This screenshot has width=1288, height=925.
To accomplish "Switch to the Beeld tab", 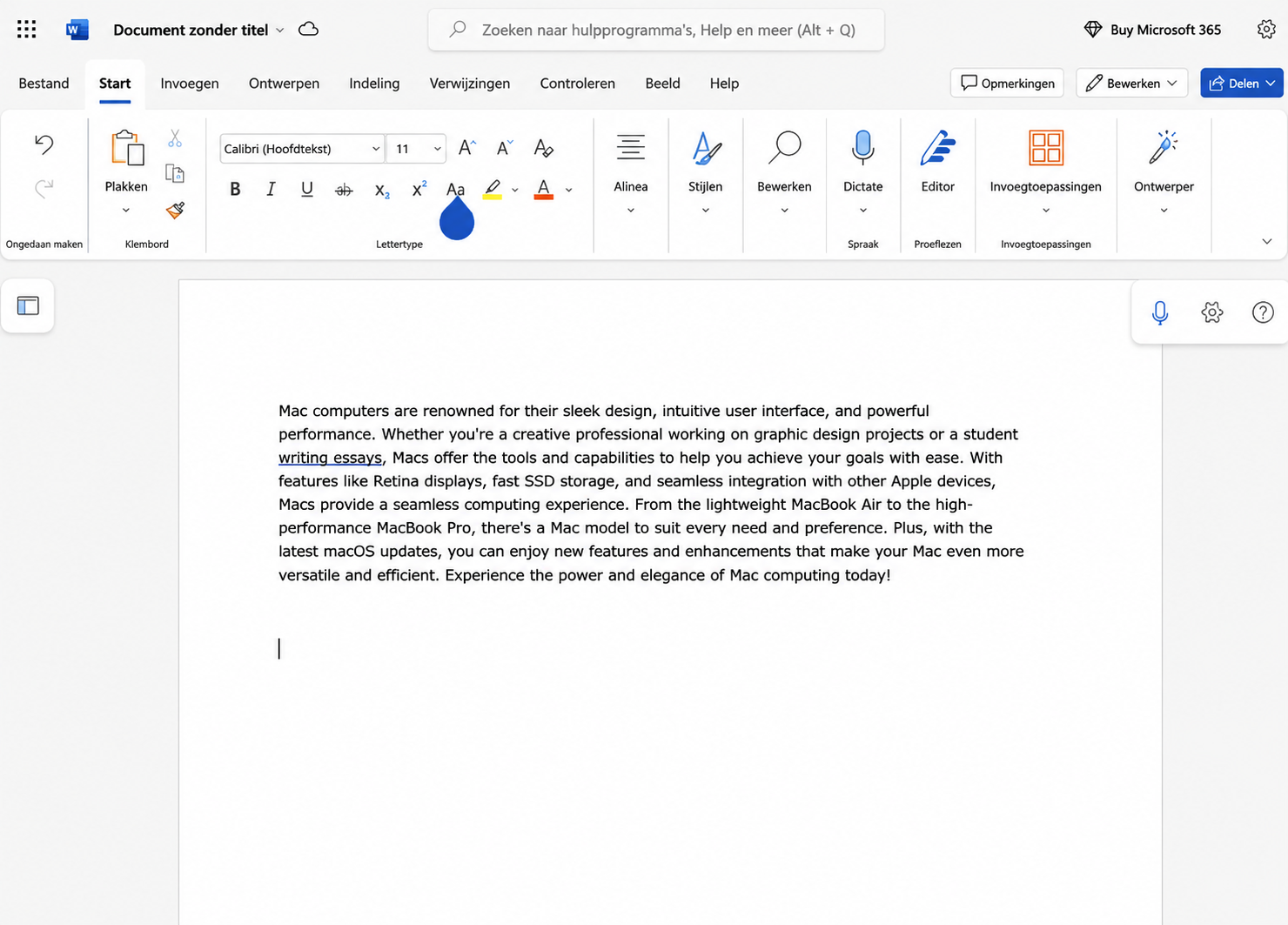I will click(x=662, y=83).
